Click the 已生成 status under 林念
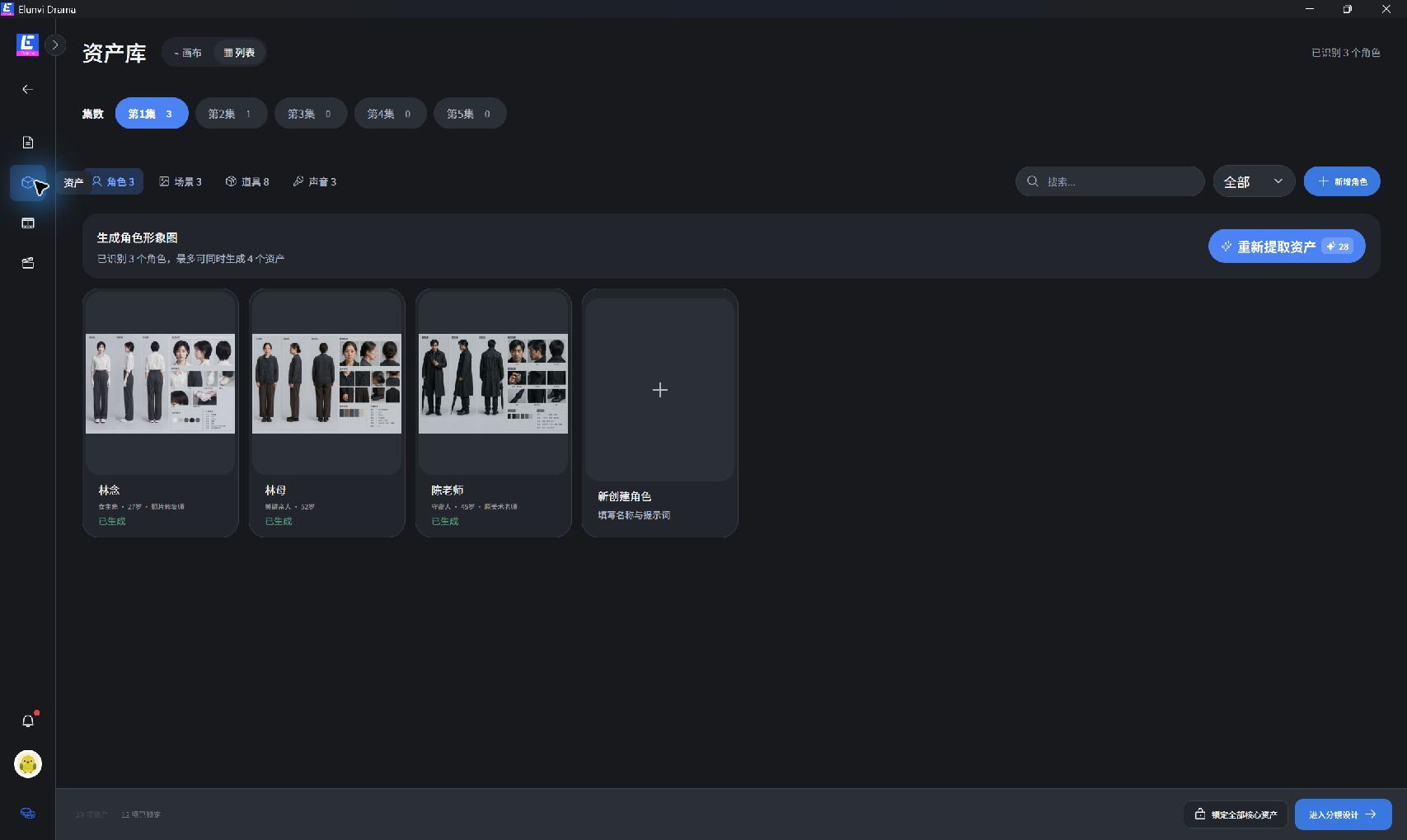 click(112, 521)
